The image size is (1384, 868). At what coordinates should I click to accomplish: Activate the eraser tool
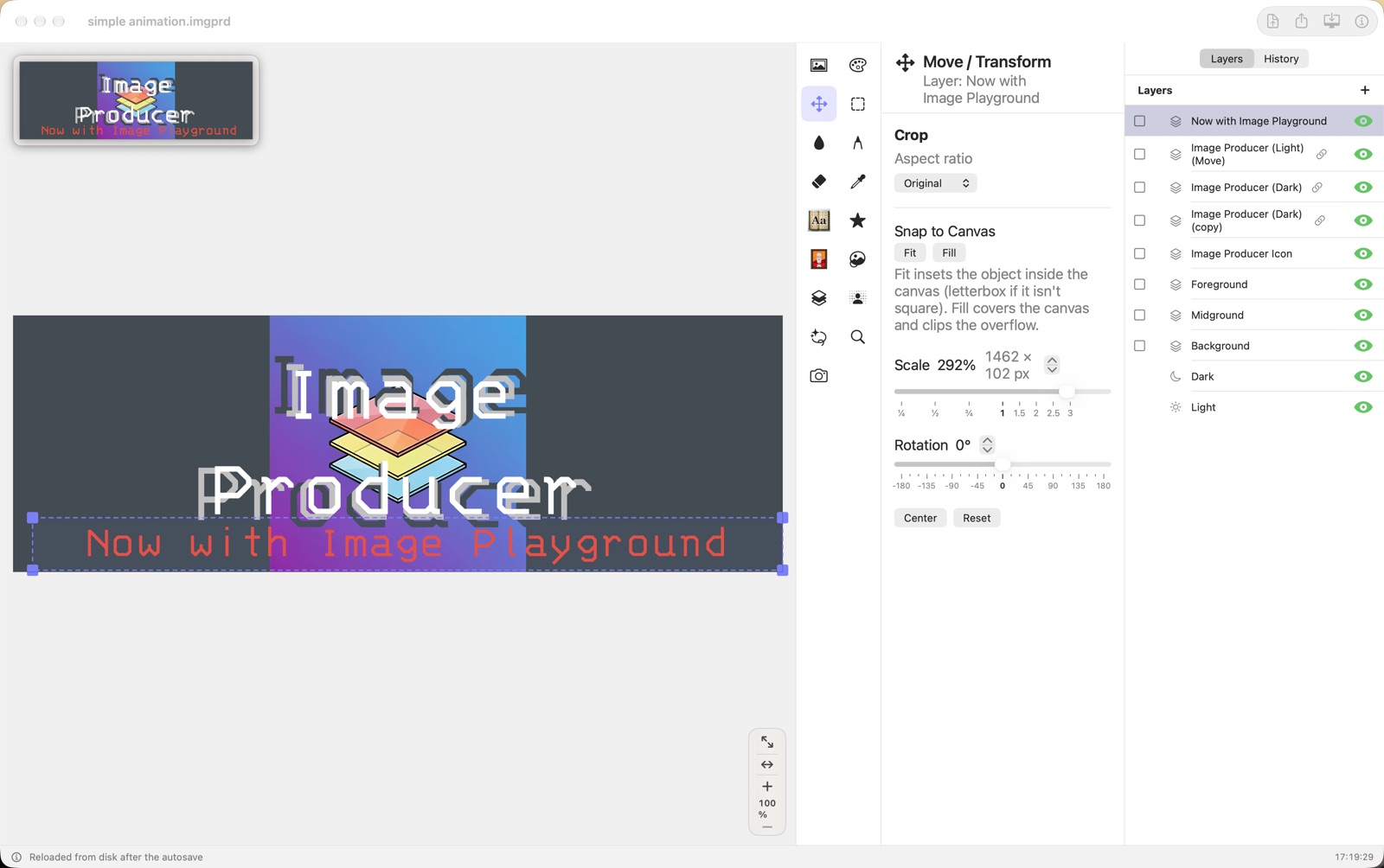click(x=818, y=182)
